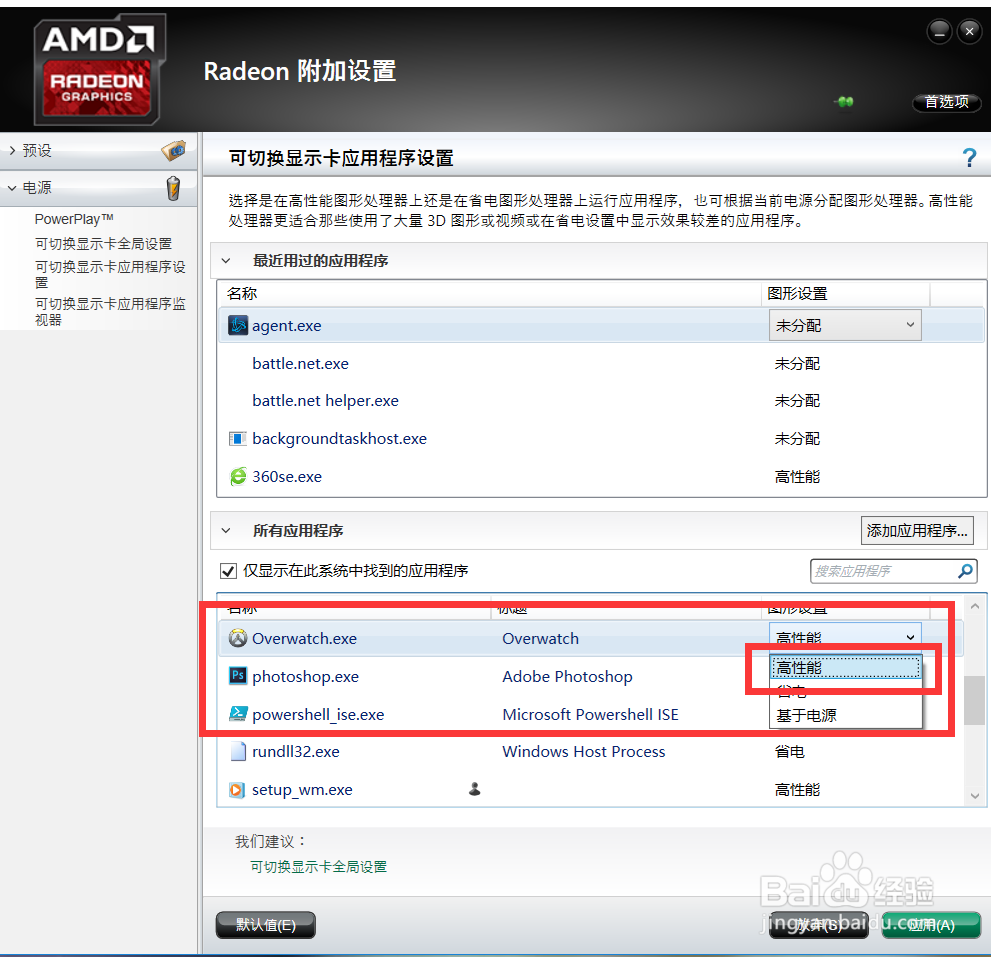The height and width of the screenshot is (957, 991).
Task: Click the 图形设置 column header in recent apps
Action: point(846,293)
